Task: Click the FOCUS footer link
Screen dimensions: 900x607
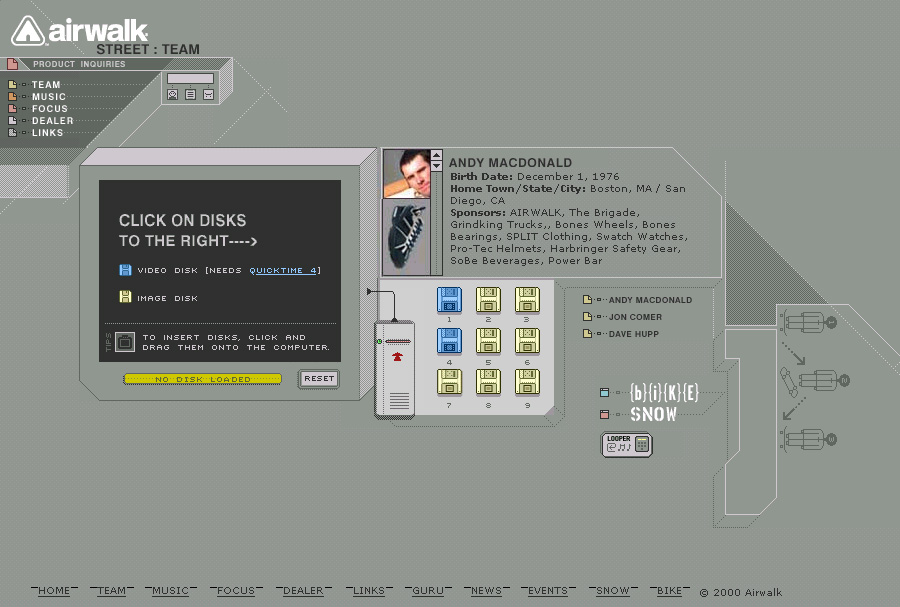Action: 236,590
